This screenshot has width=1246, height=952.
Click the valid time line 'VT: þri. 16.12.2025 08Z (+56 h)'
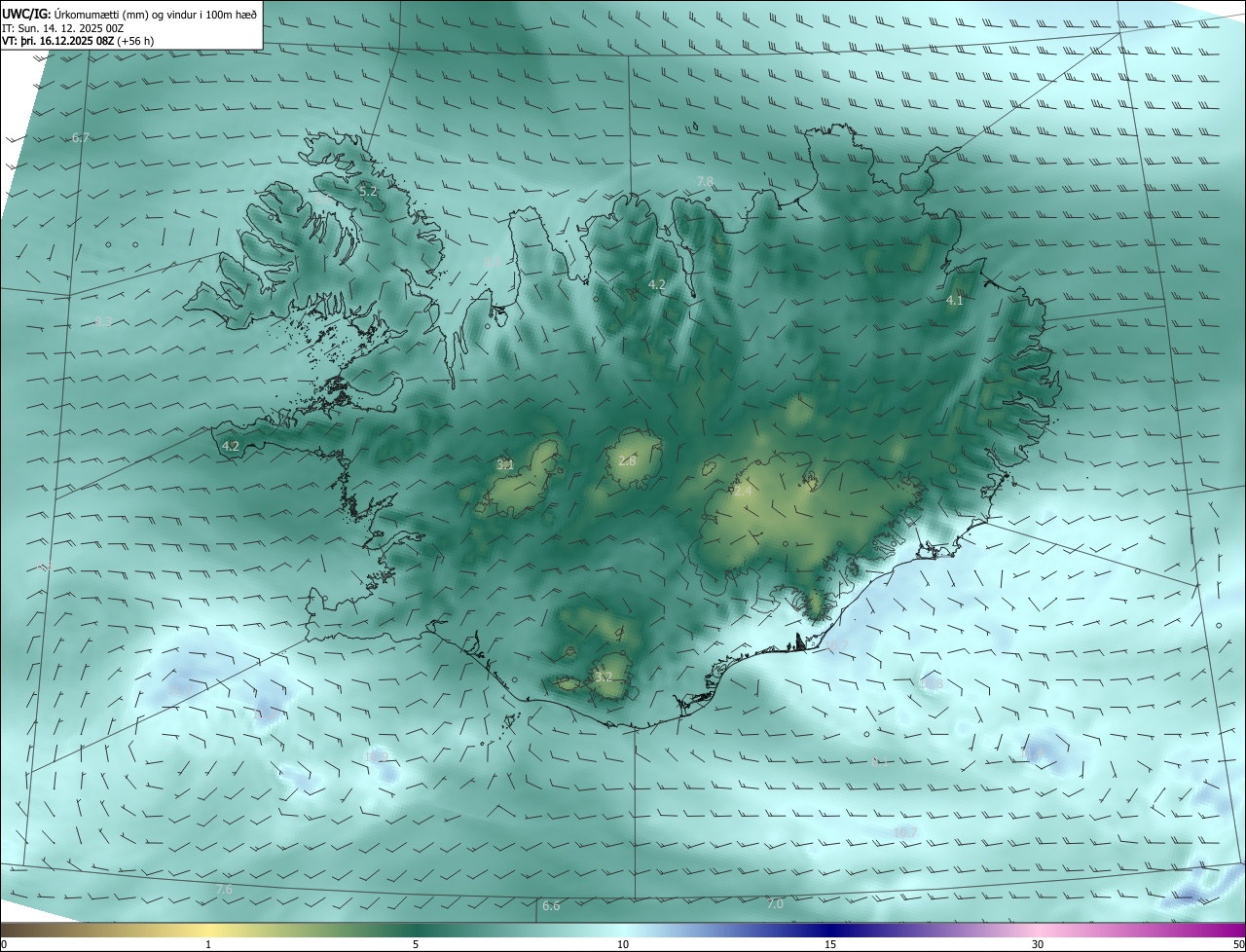click(78, 41)
